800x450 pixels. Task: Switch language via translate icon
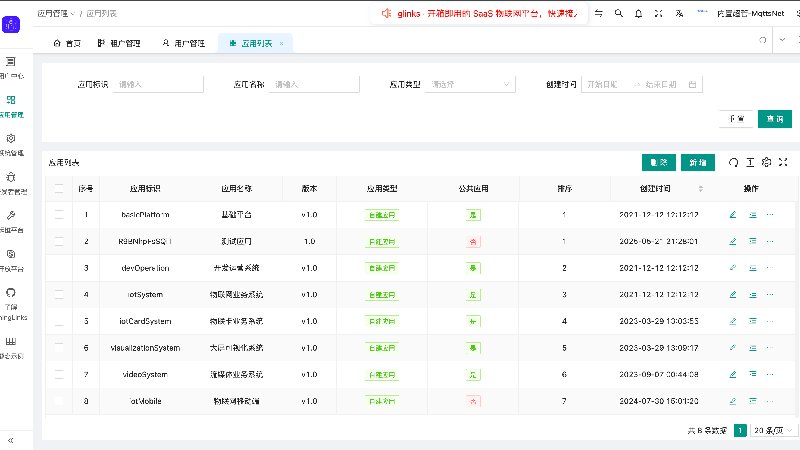[x=679, y=13]
